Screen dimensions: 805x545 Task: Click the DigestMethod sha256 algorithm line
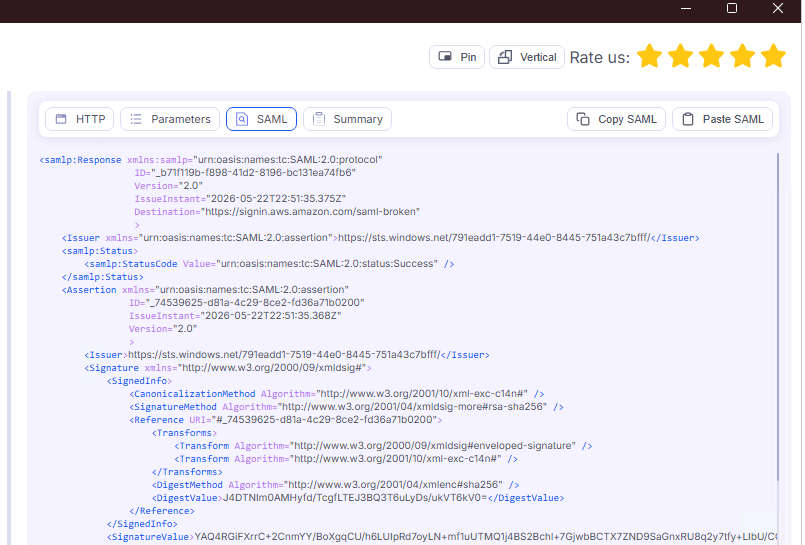coord(336,485)
